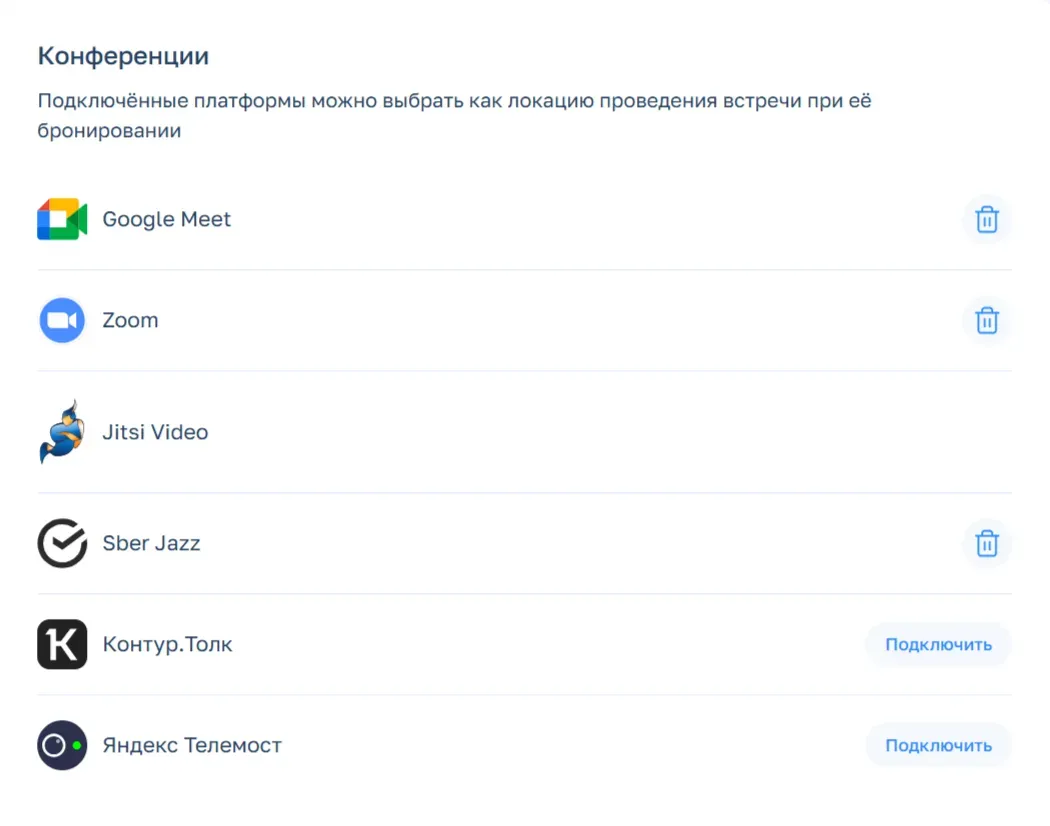Click the Zoom platform name
1050x826 pixels.
(x=130, y=320)
